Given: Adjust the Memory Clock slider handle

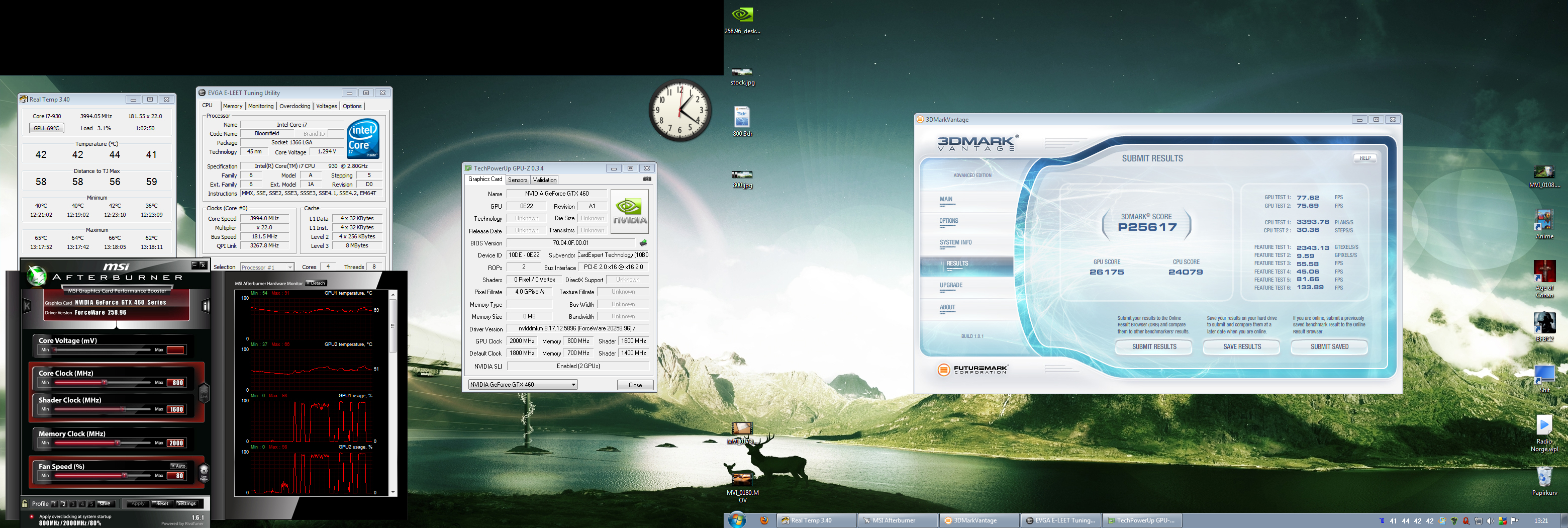Looking at the screenshot, I should (118, 443).
